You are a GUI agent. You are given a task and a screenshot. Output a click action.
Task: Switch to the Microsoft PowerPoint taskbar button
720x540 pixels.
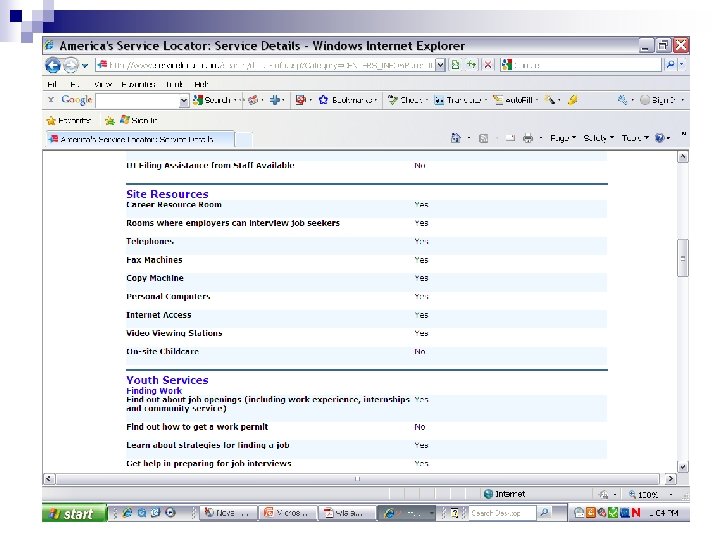(289, 513)
